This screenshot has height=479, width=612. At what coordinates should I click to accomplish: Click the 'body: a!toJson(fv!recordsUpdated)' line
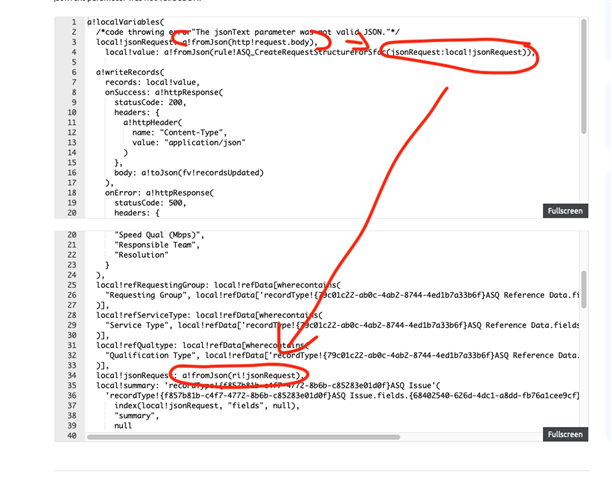pyautogui.click(x=189, y=173)
